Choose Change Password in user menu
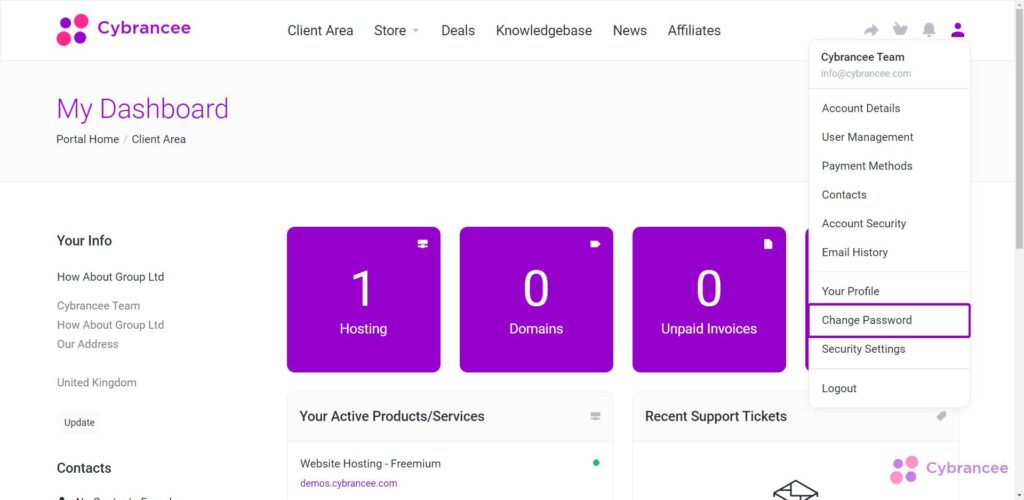This screenshot has height=500, width=1024. click(889, 320)
